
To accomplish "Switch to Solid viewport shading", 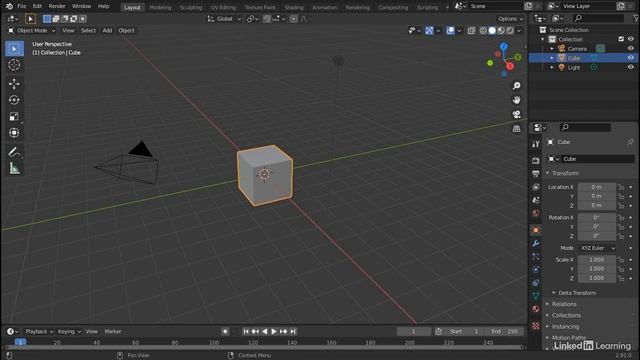I will (x=492, y=31).
